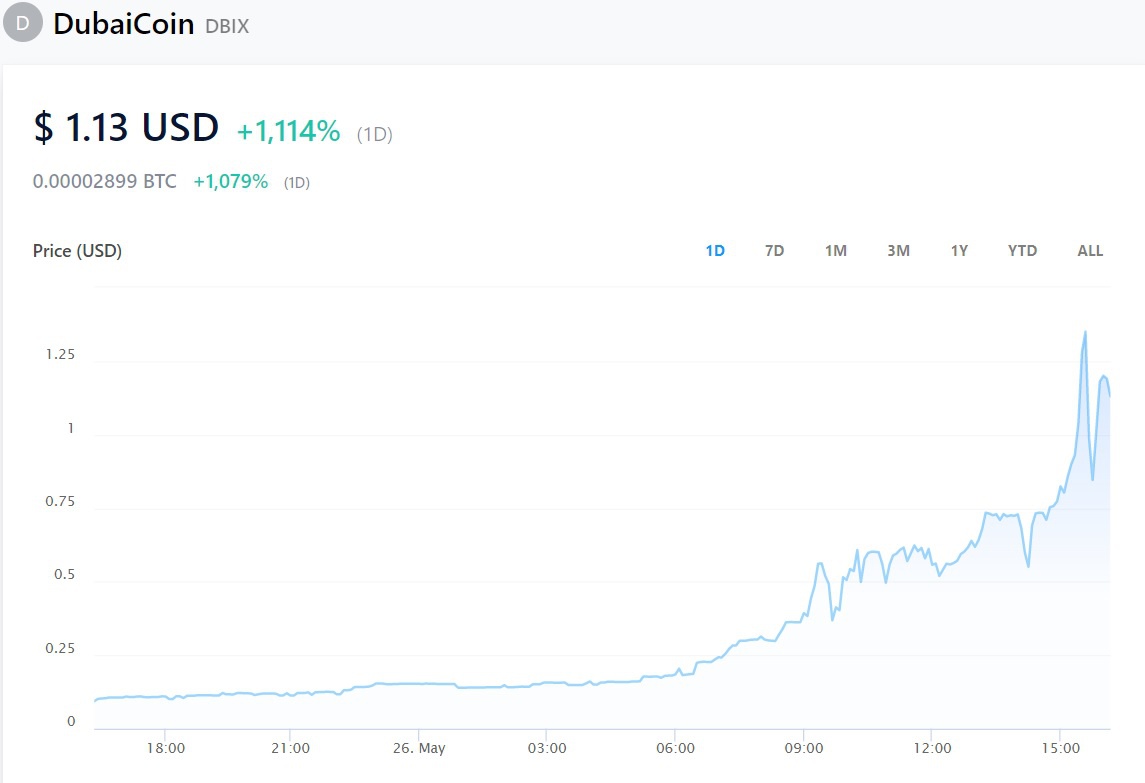This screenshot has width=1145, height=783.
Task: Click the 09:00 time axis label
Action: tap(804, 748)
